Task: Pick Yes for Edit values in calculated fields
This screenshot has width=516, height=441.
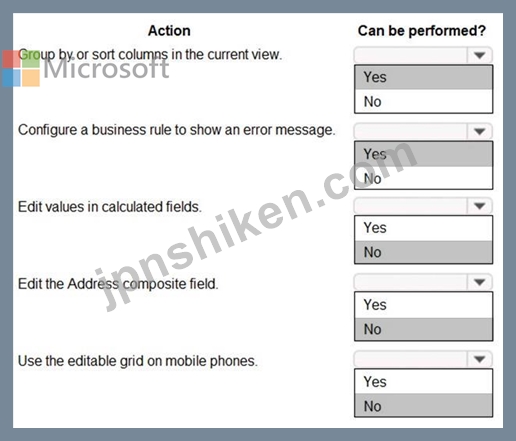Action: (x=423, y=228)
